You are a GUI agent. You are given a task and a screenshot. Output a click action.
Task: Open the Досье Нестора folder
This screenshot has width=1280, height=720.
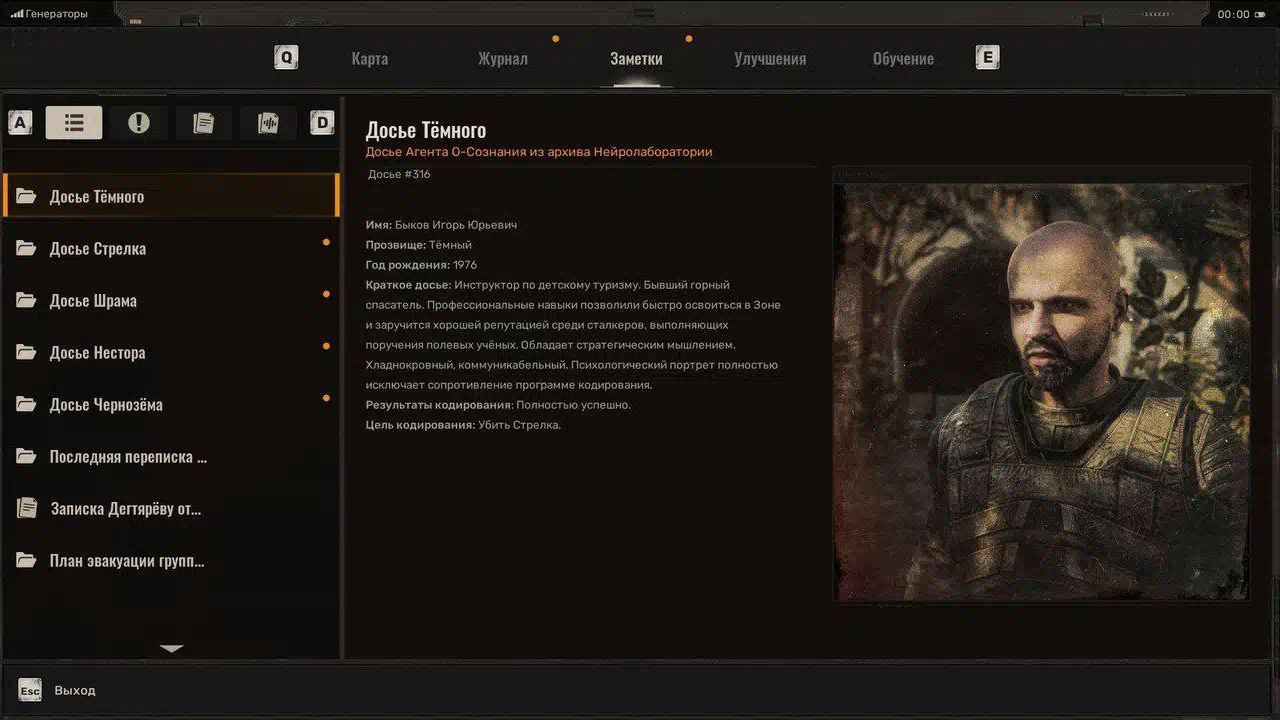[x=97, y=353]
